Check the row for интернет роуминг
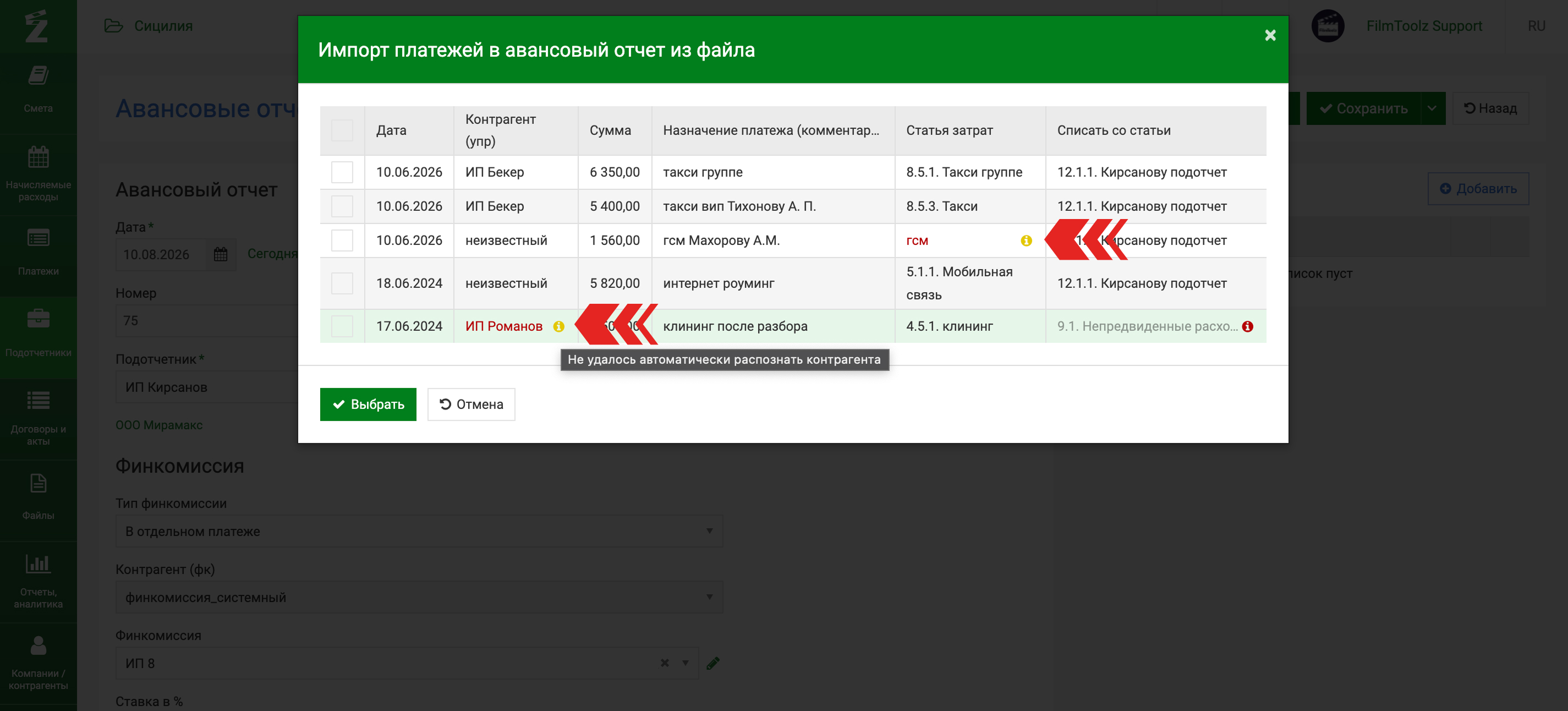 click(x=342, y=283)
